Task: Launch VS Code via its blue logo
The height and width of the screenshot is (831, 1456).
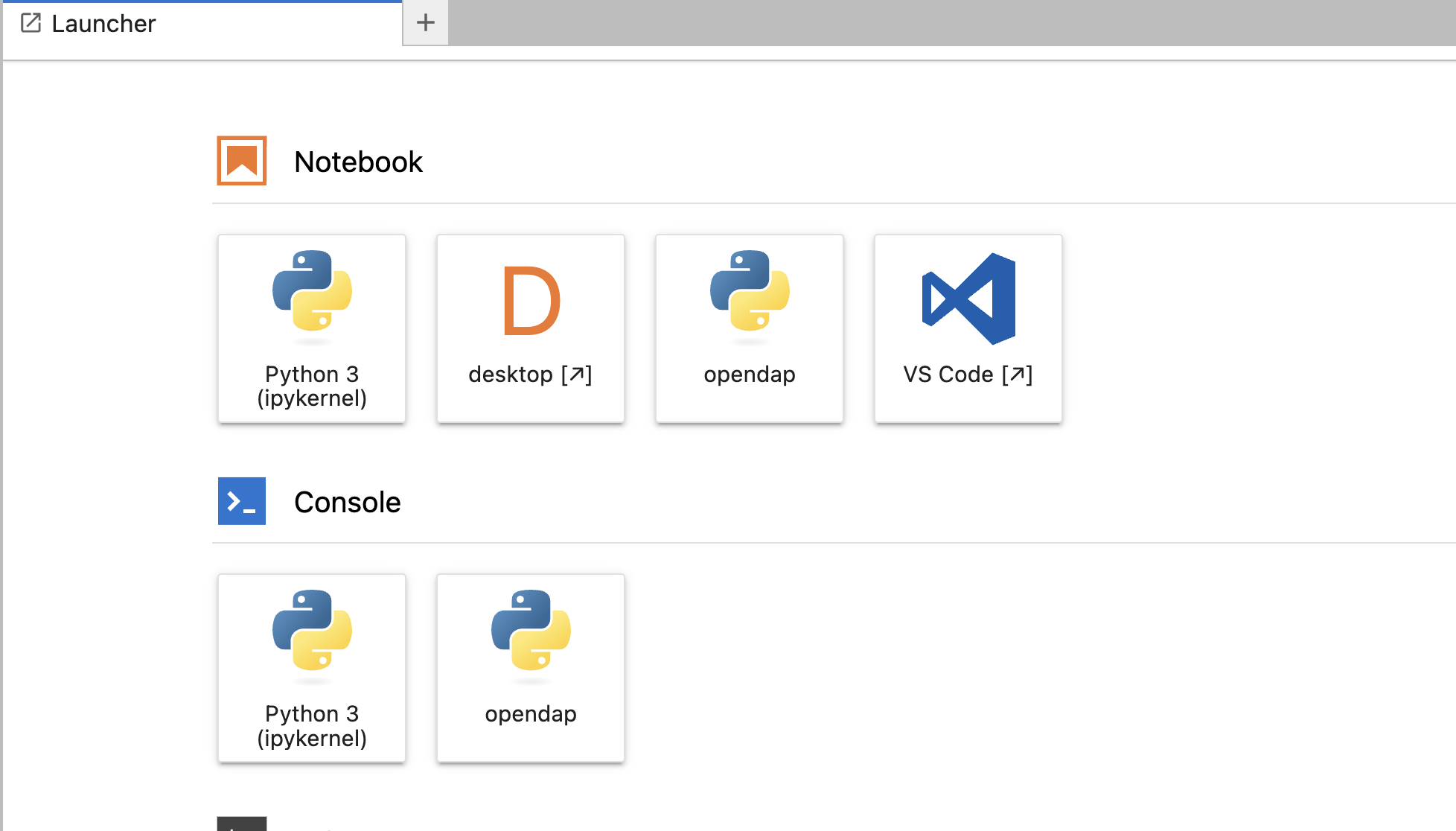Action: (968, 299)
